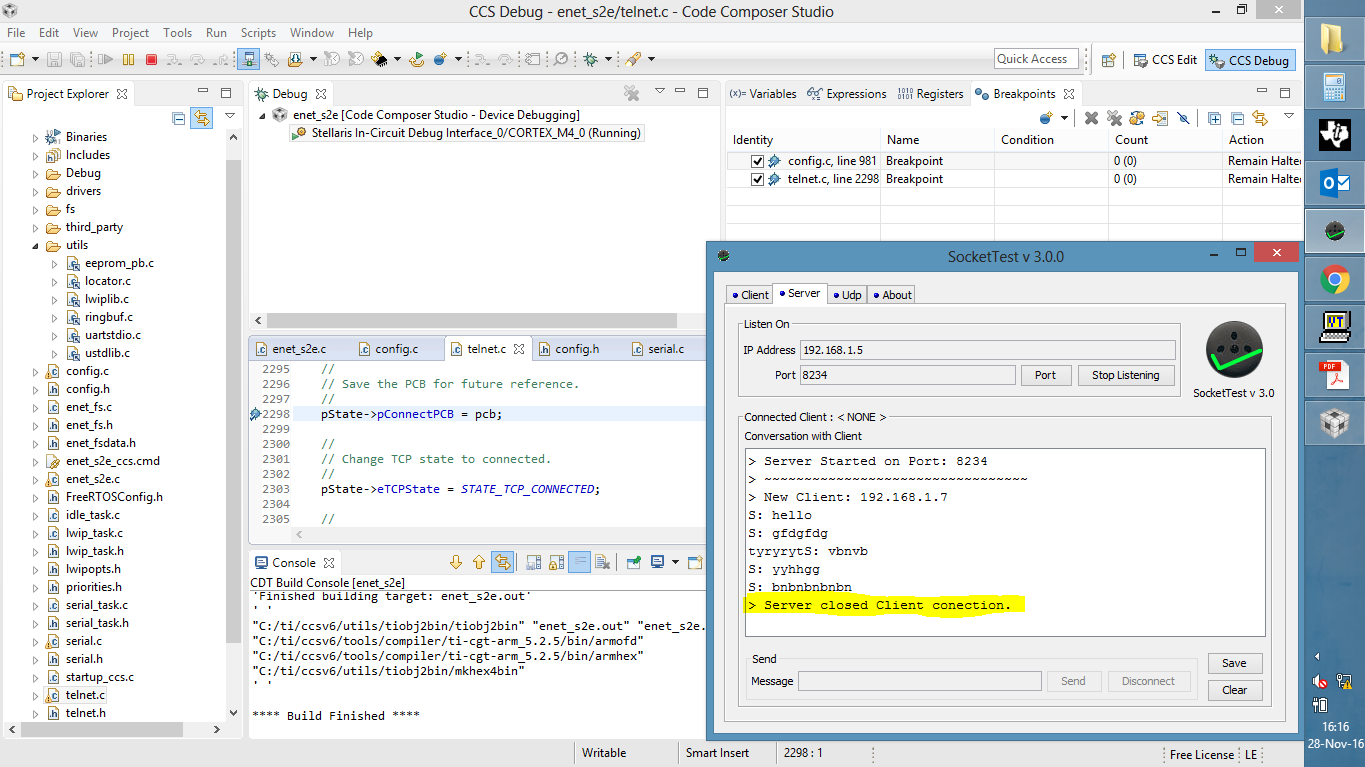The height and width of the screenshot is (767, 1365).
Task: Collapse all in Project Explorer
Action: point(178,118)
